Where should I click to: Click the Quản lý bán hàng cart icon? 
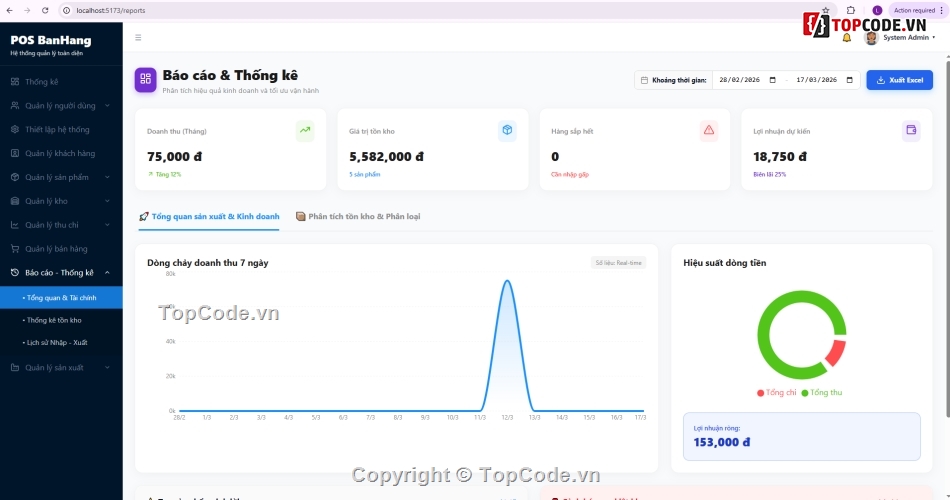click(15, 248)
